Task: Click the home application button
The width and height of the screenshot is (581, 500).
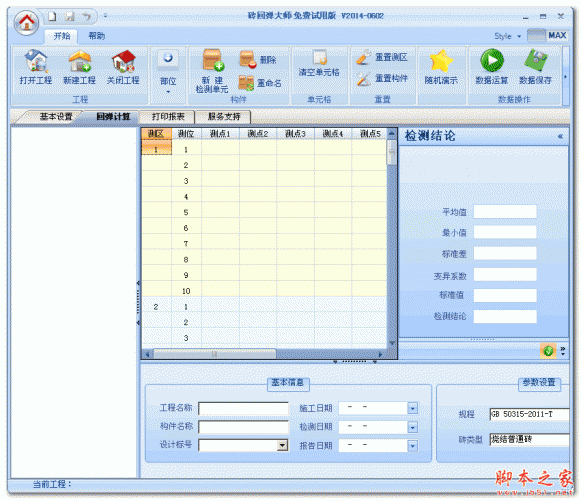Action: pos(26,23)
